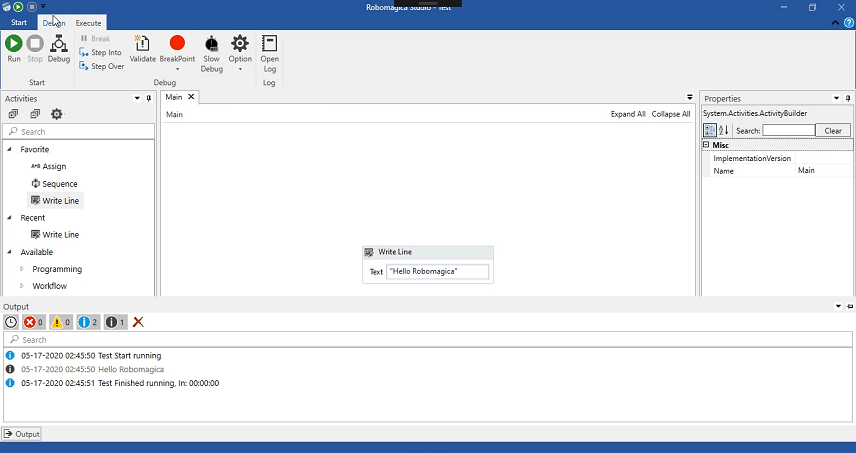Expand the Workflow category
The width and height of the screenshot is (856, 453).
(x=22, y=285)
